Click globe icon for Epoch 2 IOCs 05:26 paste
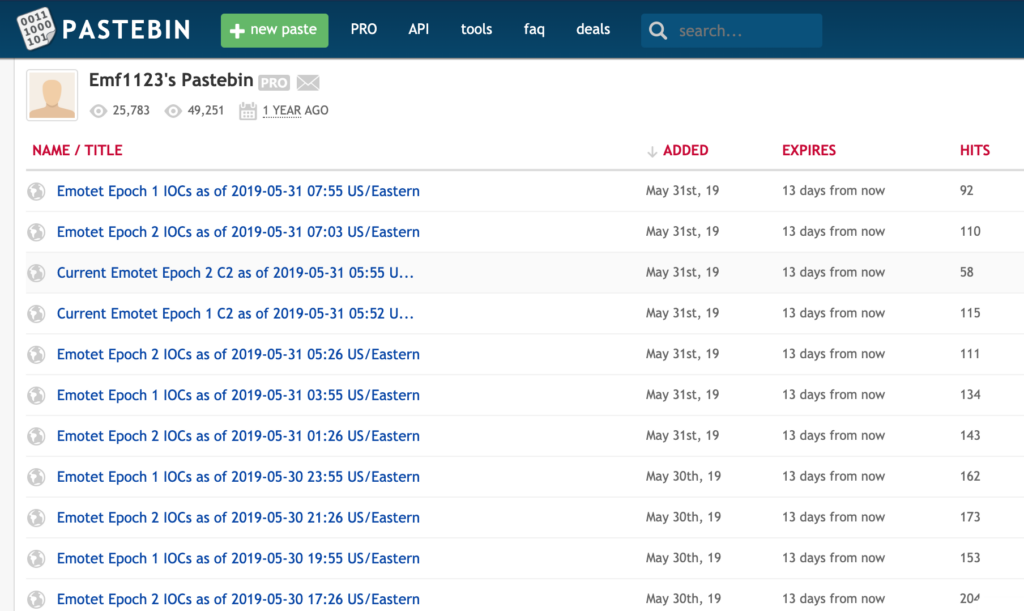This screenshot has height=611, width=1024. 37,354
